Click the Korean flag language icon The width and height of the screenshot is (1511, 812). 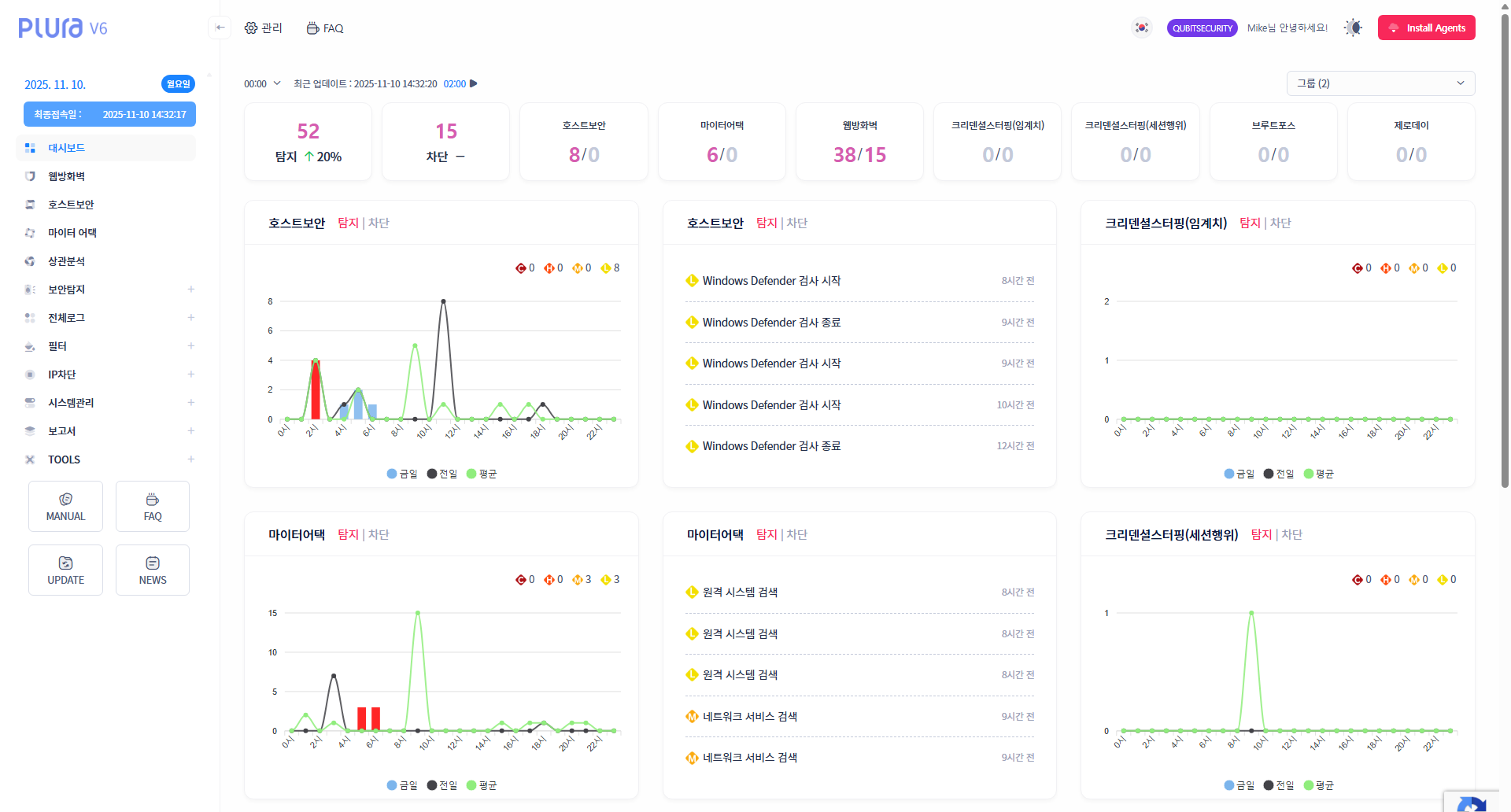(x=1141, y=28)
